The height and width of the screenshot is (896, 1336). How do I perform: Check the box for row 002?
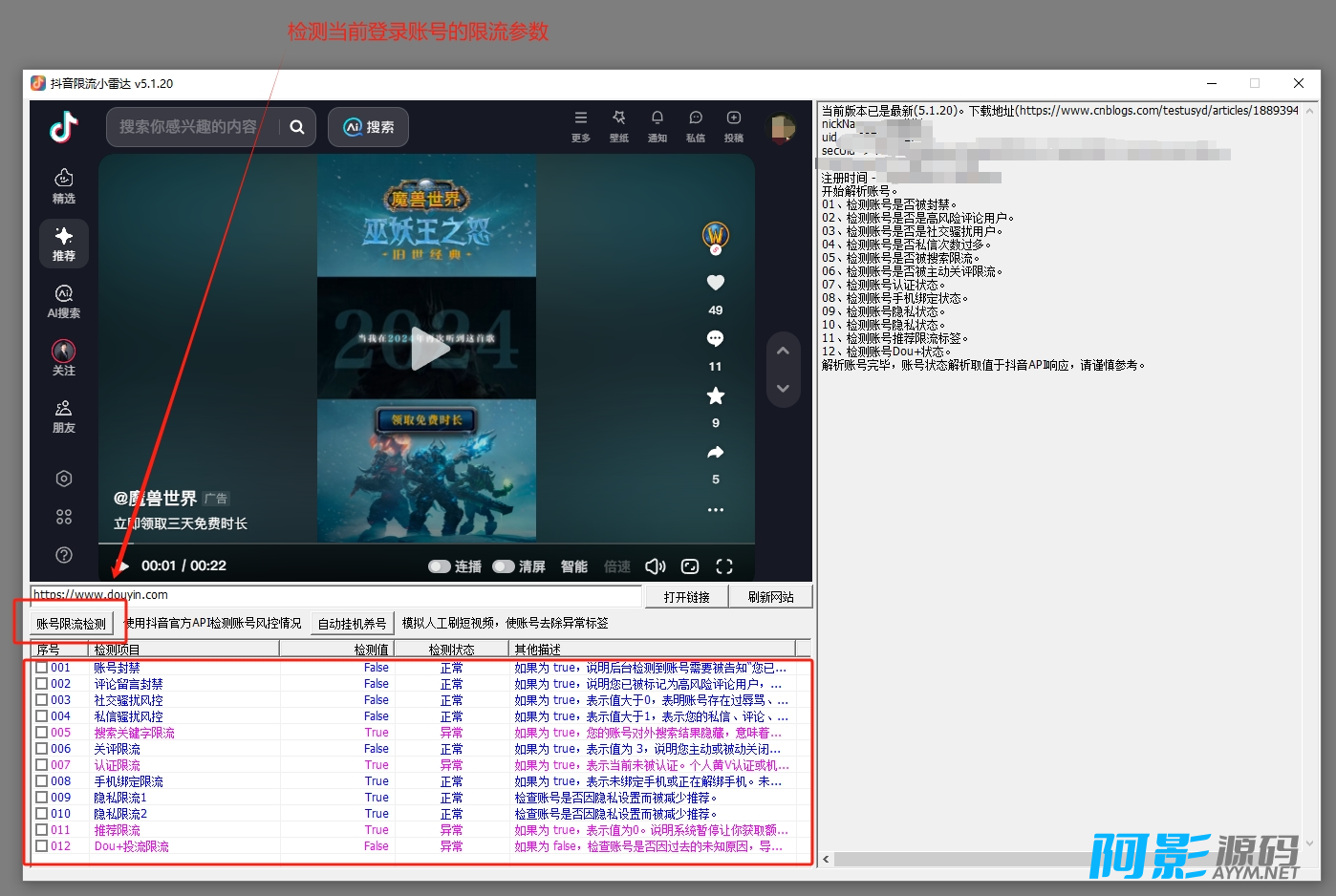41,684
